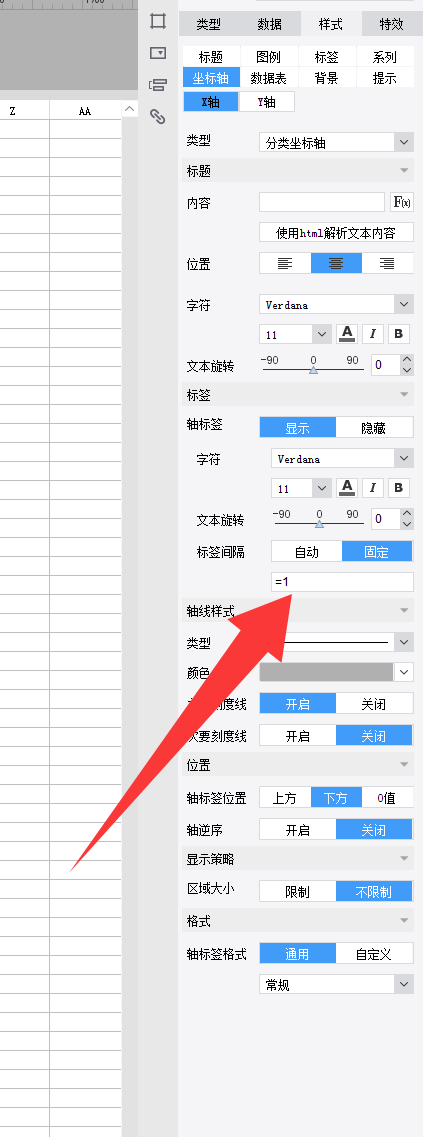The image size is (423, 1137).
Task: Switch to the 特效 tab
Action: (x=392, y=24)
